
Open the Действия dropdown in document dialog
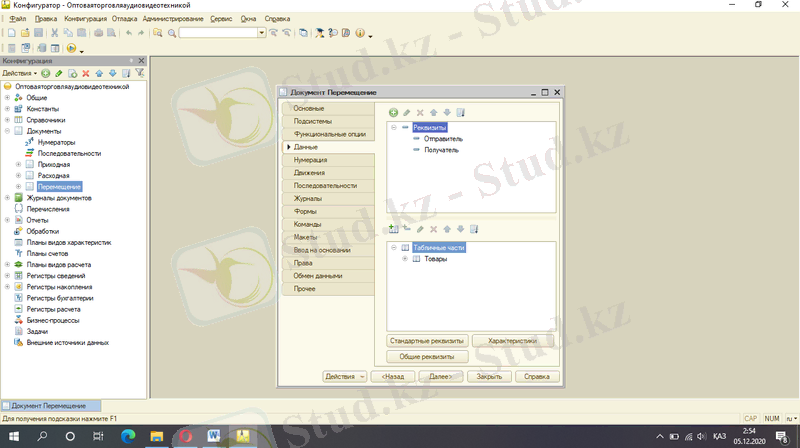[x=343, y=376]
